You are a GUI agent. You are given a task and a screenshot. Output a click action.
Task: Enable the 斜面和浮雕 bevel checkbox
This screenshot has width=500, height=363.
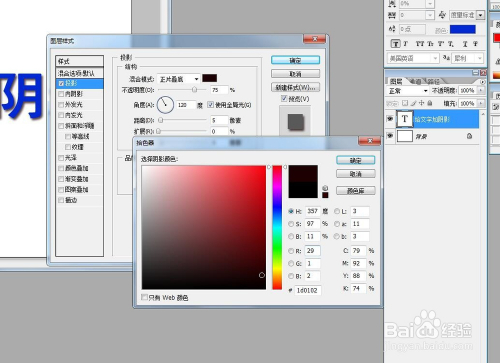click(61, 126)
